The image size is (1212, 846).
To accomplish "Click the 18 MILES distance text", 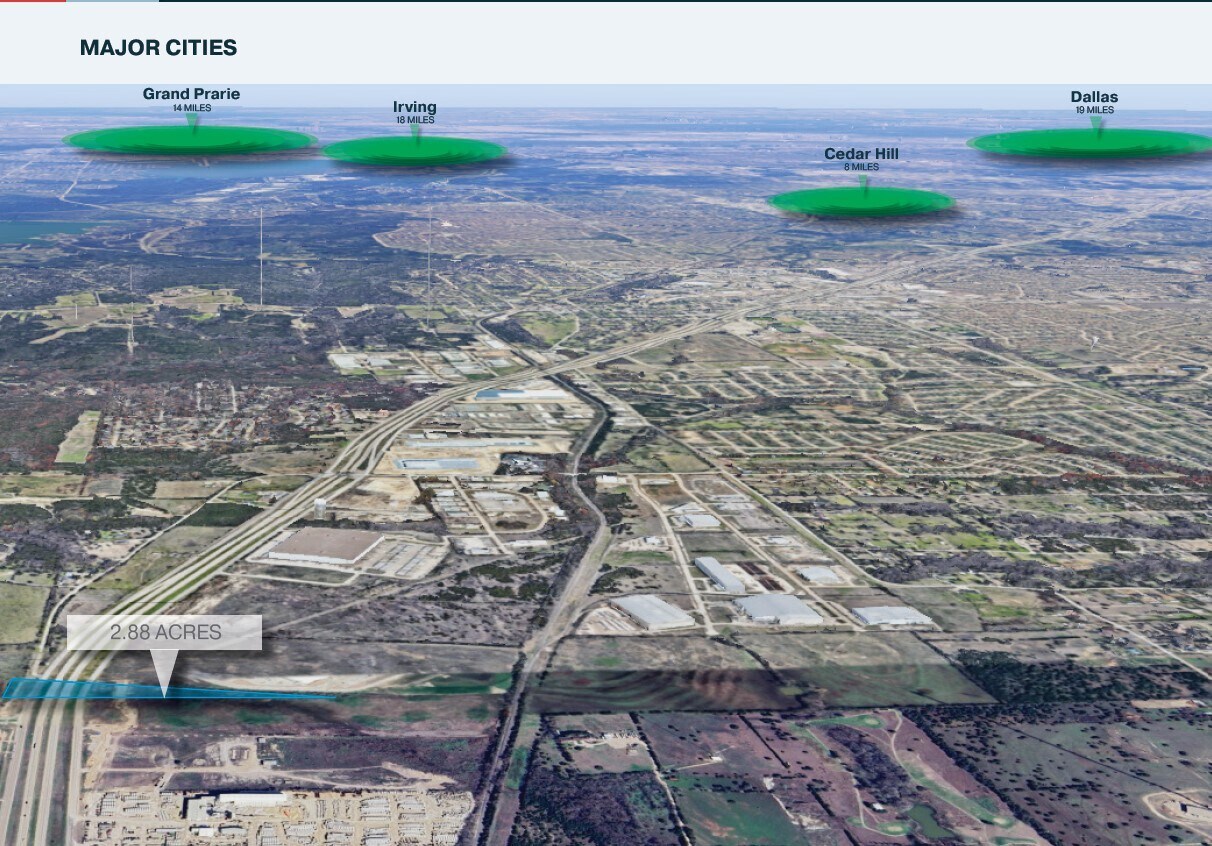I will (414, 120).
